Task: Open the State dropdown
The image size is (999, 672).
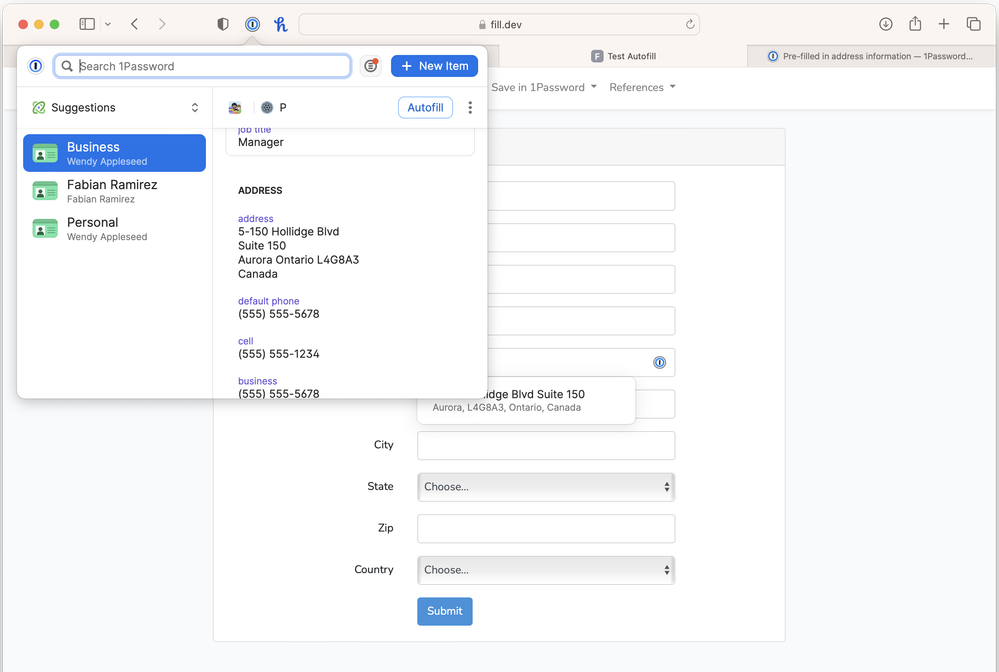Action: tap(545, 487)
